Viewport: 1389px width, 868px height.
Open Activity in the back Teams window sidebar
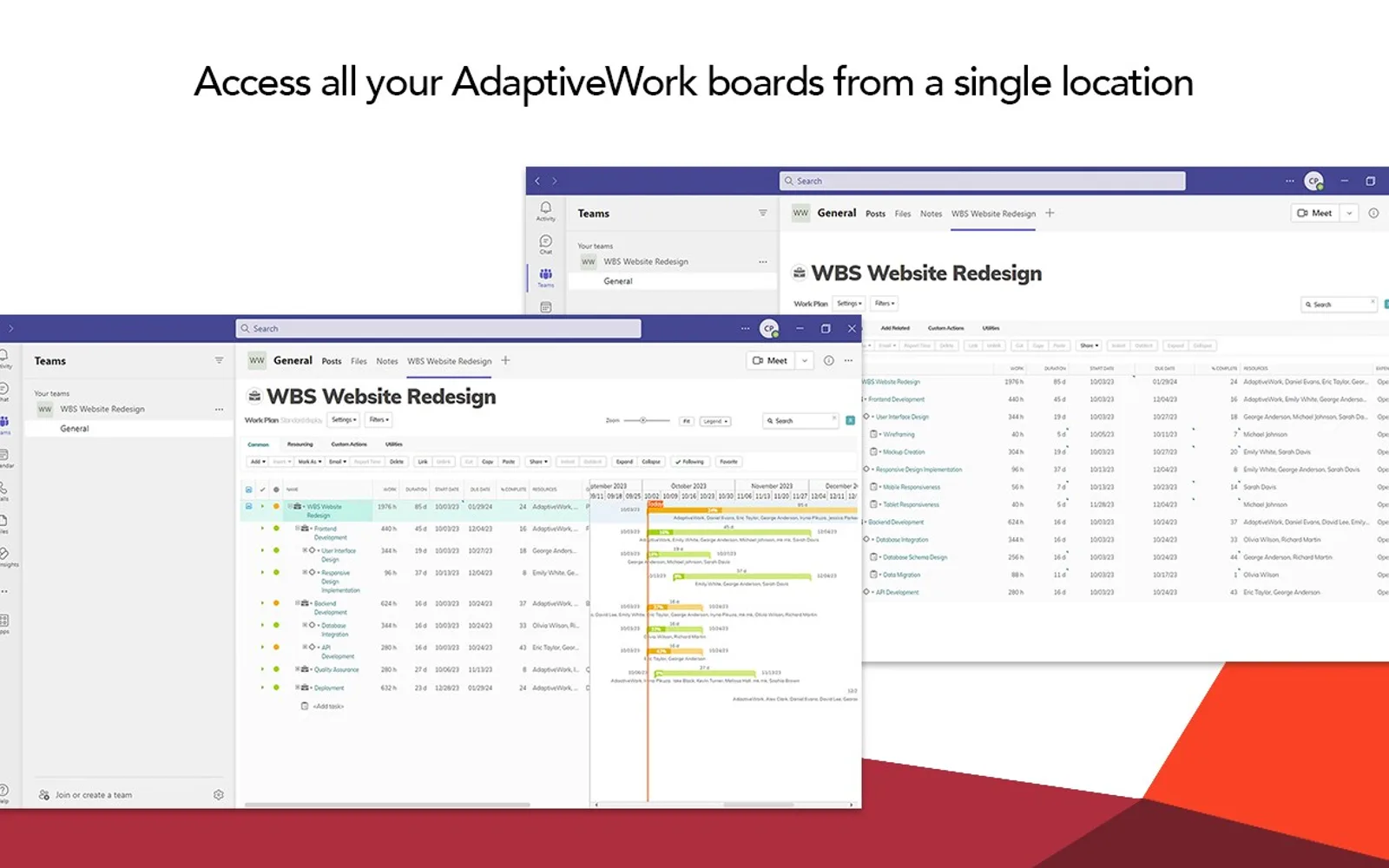pyautogui.click(x=545, y=211)
